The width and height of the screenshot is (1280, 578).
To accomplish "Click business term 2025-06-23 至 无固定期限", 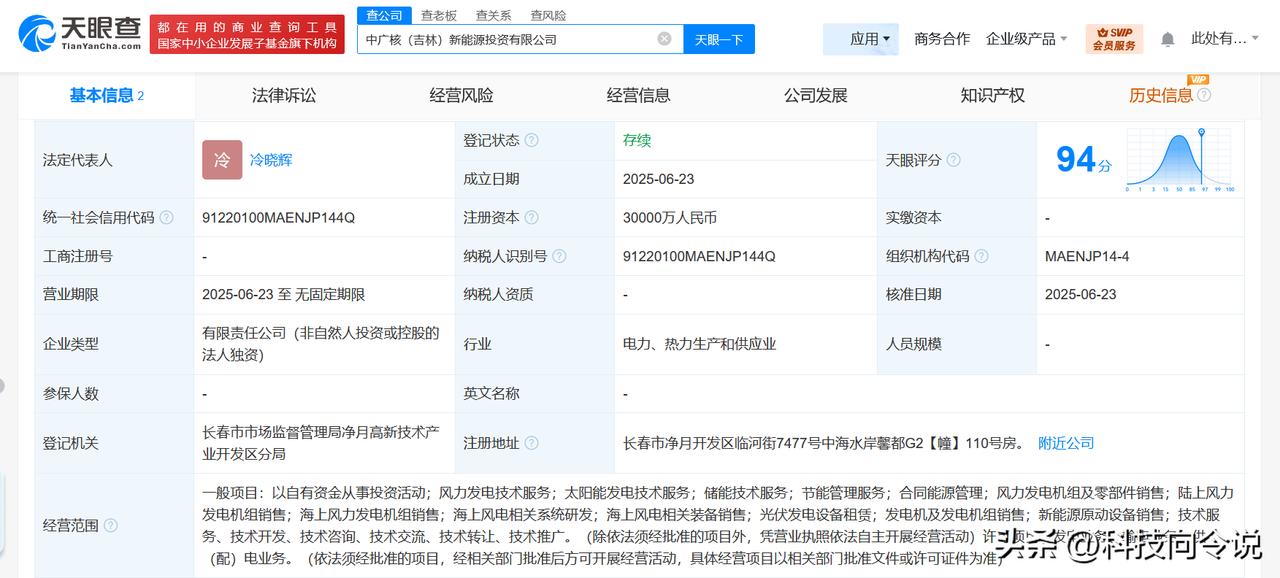I will click(283, 294).
